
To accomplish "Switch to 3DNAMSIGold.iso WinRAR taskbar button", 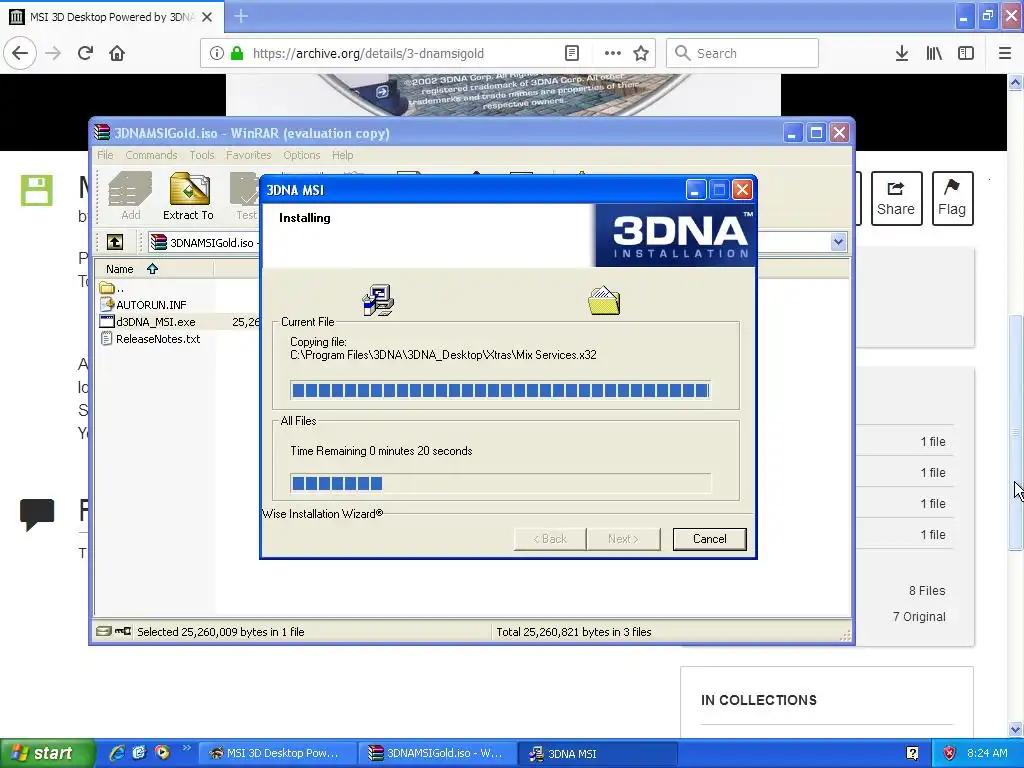I will click(438, 753).
